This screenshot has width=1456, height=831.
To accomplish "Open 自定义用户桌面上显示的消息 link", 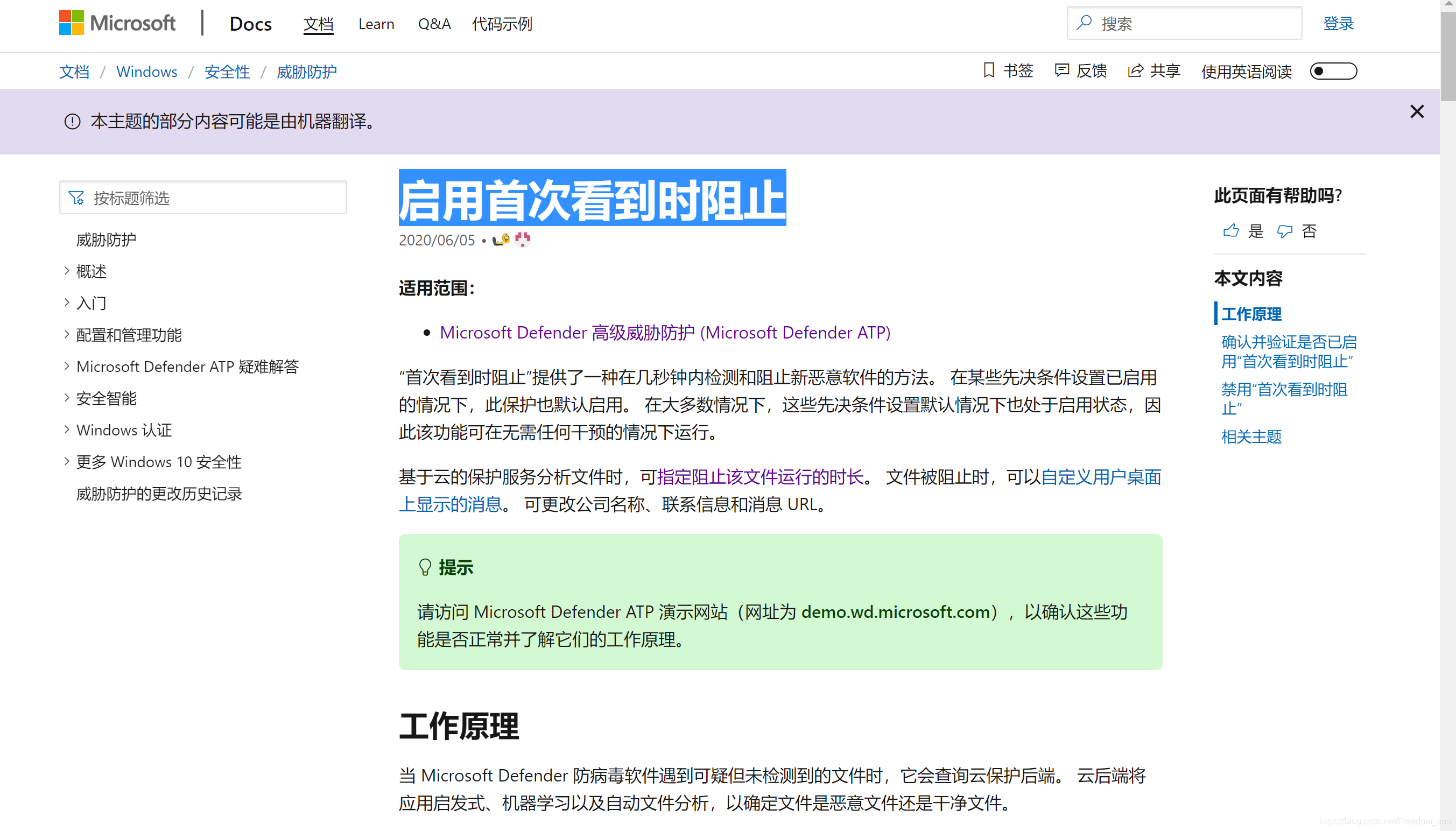I will (x=1101, y=476).
